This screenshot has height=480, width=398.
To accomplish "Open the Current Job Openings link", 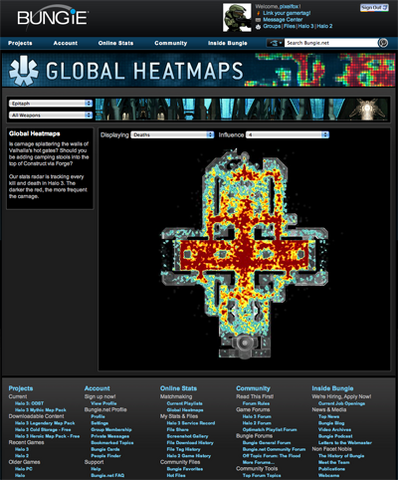I will pyautogui.click(x=342, y=403).
